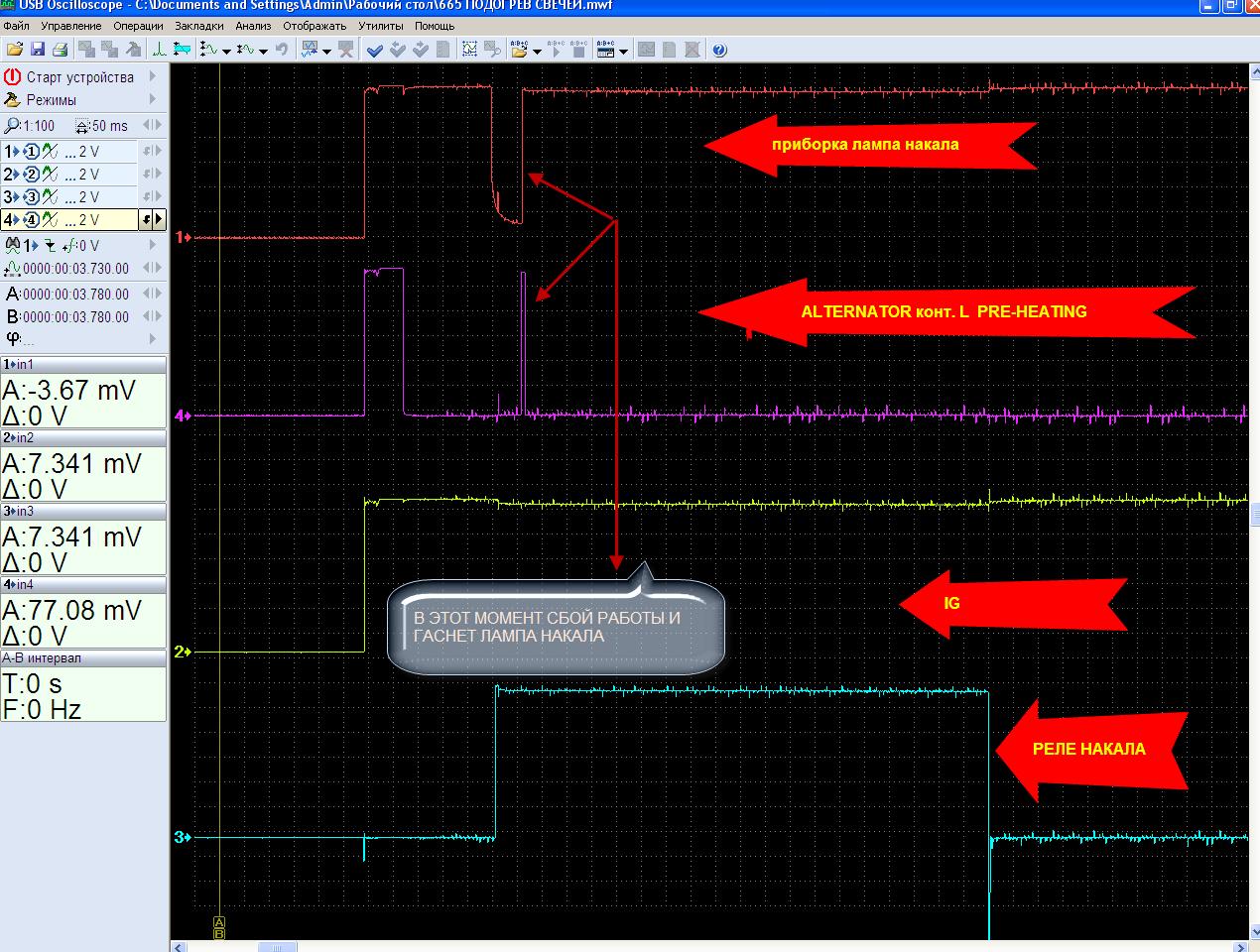Screen dimensions: 1260x952
Task: Click the print icon in the toolbar
Action: (x=60, y=49)
